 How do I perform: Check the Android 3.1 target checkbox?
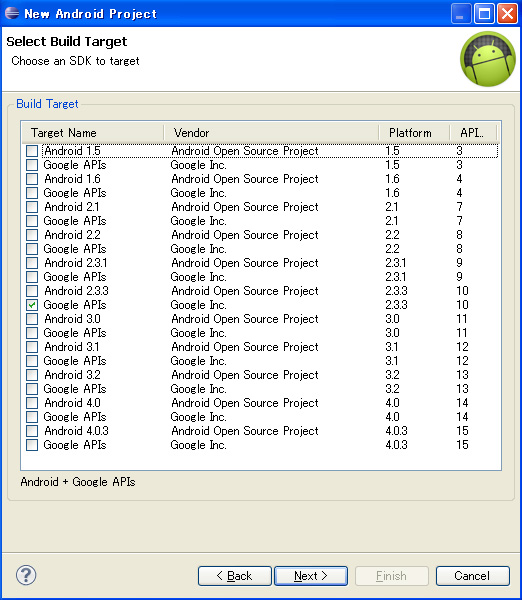click(x=32, y=347)
